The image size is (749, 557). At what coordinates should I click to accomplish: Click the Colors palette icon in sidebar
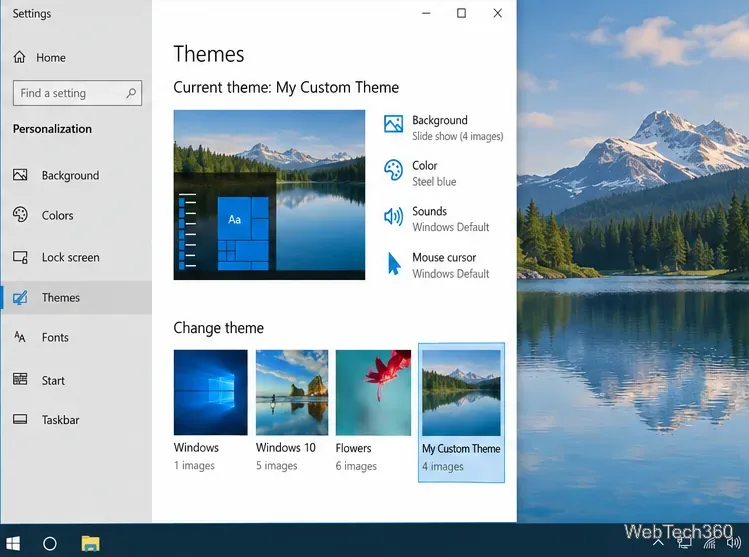click(20, 215)
